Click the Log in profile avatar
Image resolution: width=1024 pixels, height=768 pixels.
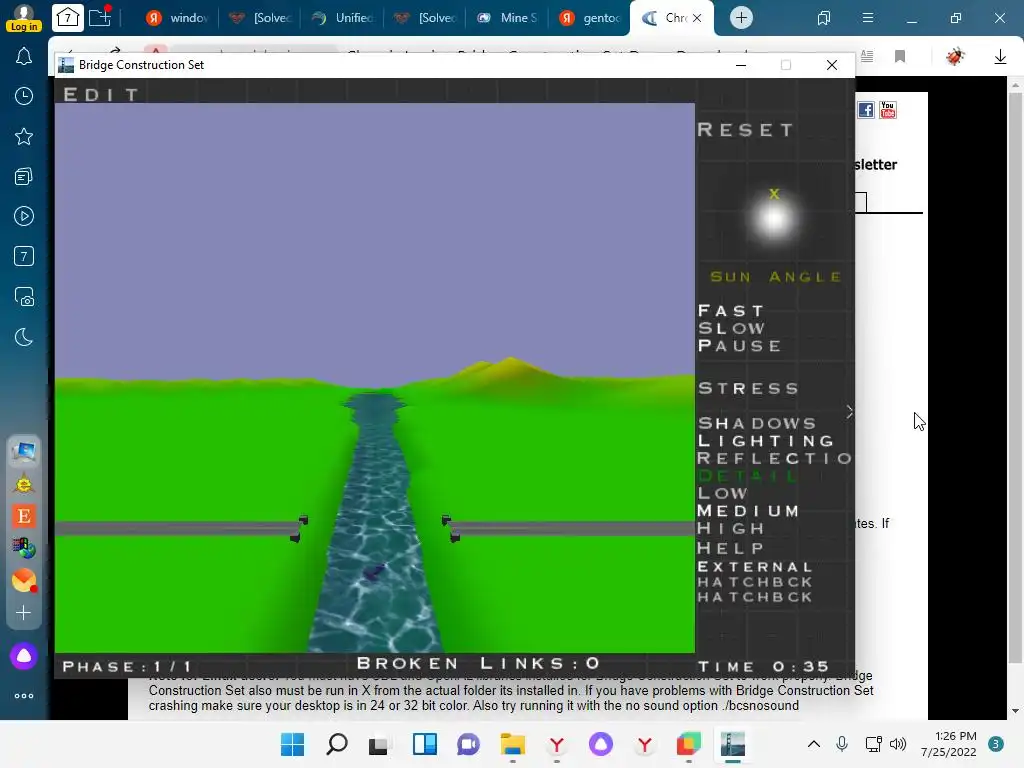tap(24, 17)
